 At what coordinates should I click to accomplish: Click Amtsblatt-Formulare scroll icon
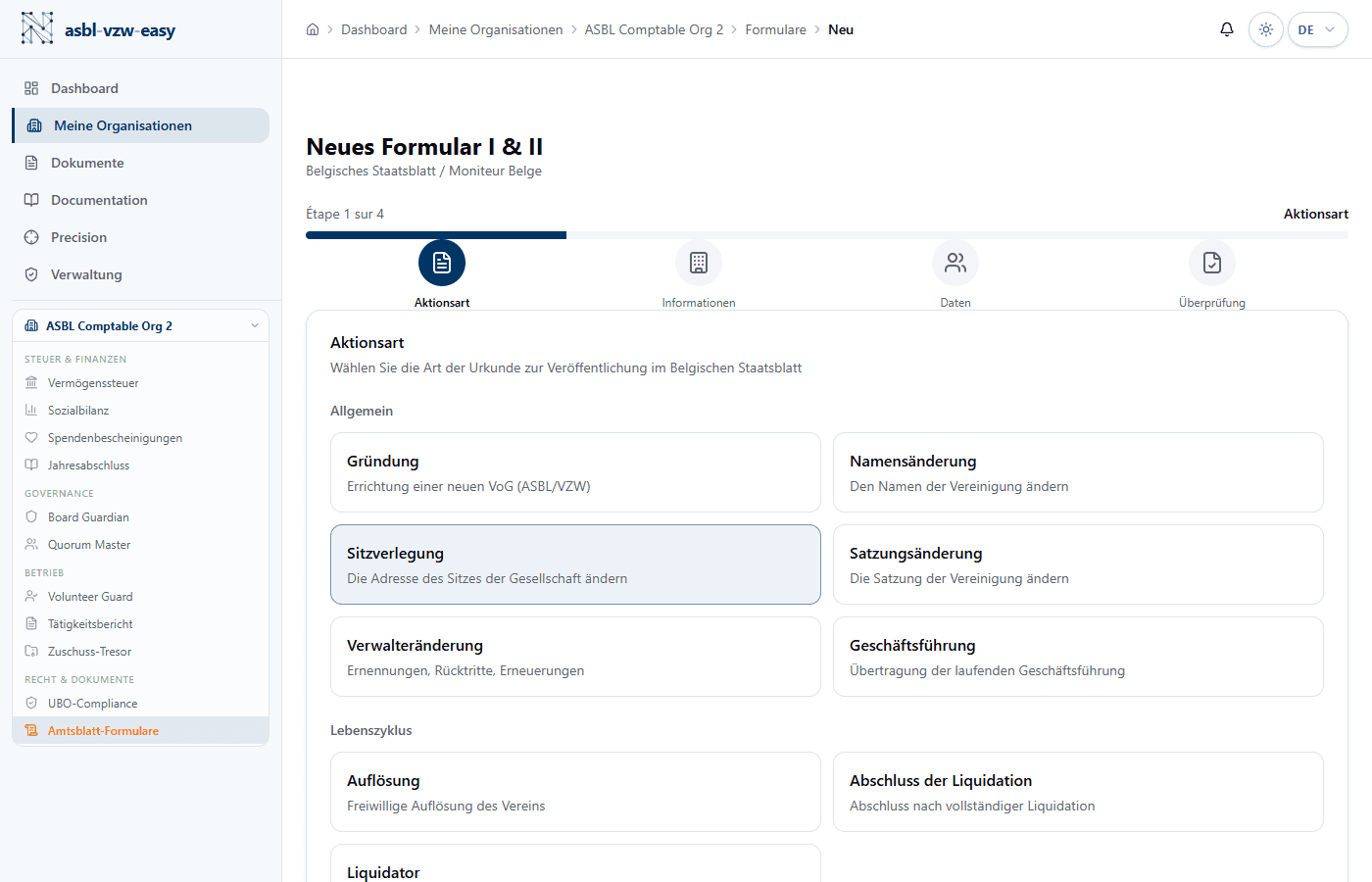(x=31, y=731)
